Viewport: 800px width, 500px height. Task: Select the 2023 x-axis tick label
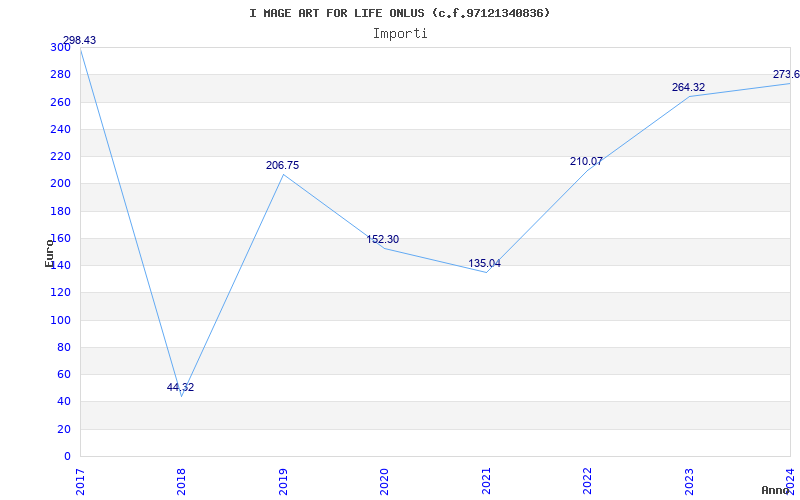tap(689, 481)
